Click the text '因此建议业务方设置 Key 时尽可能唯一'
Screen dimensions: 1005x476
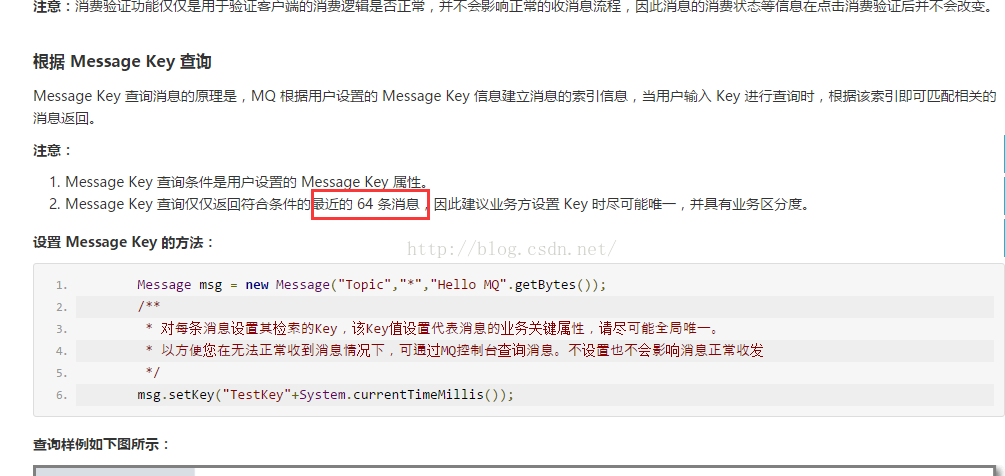coord(555,205)
